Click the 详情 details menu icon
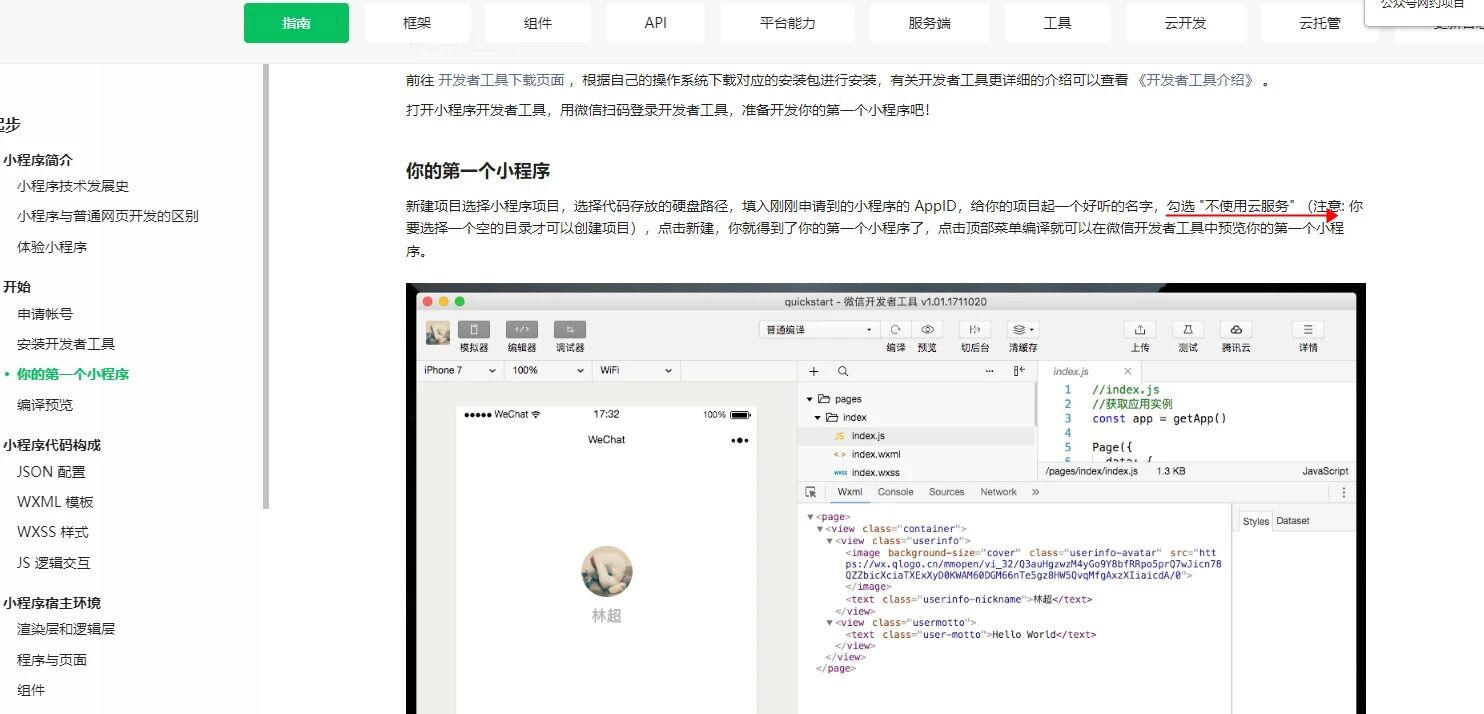The image size is (1484, 714). 1308,329
